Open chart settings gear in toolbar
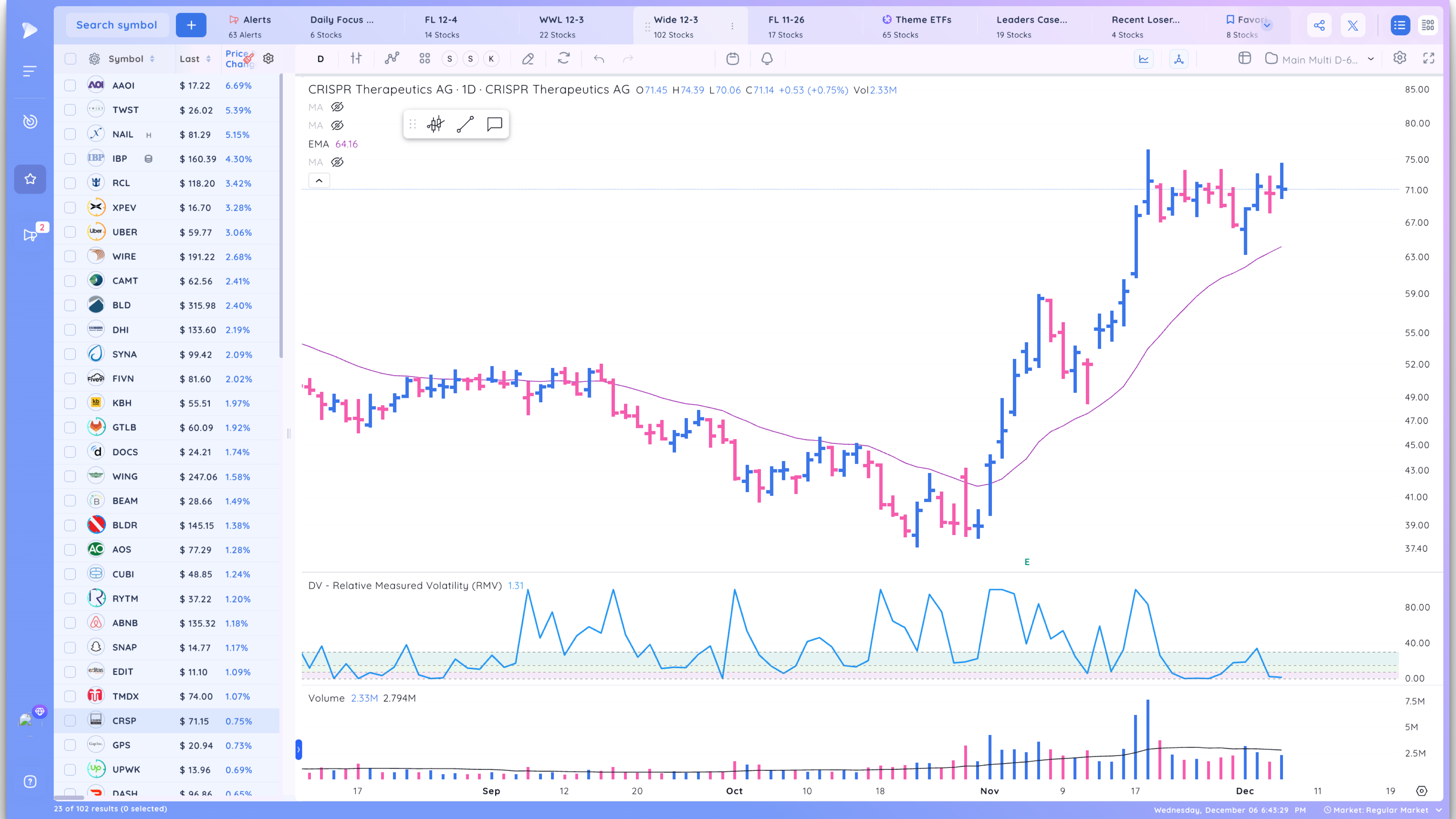This screenshot has width=1456, height=819. [x=1399, y=58]
